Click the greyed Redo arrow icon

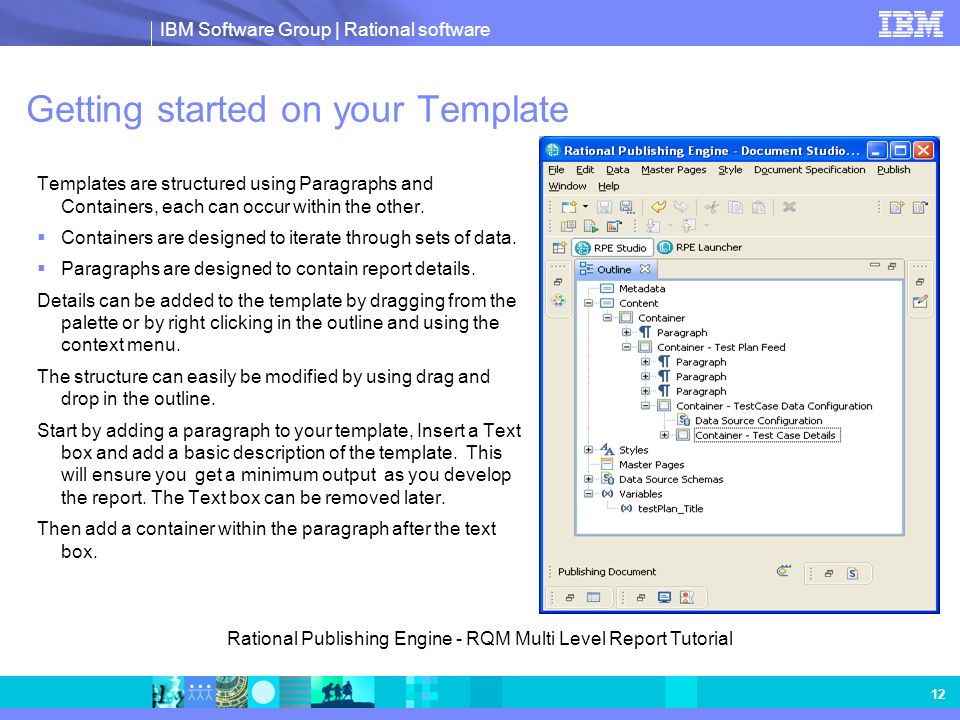[681, 207]
